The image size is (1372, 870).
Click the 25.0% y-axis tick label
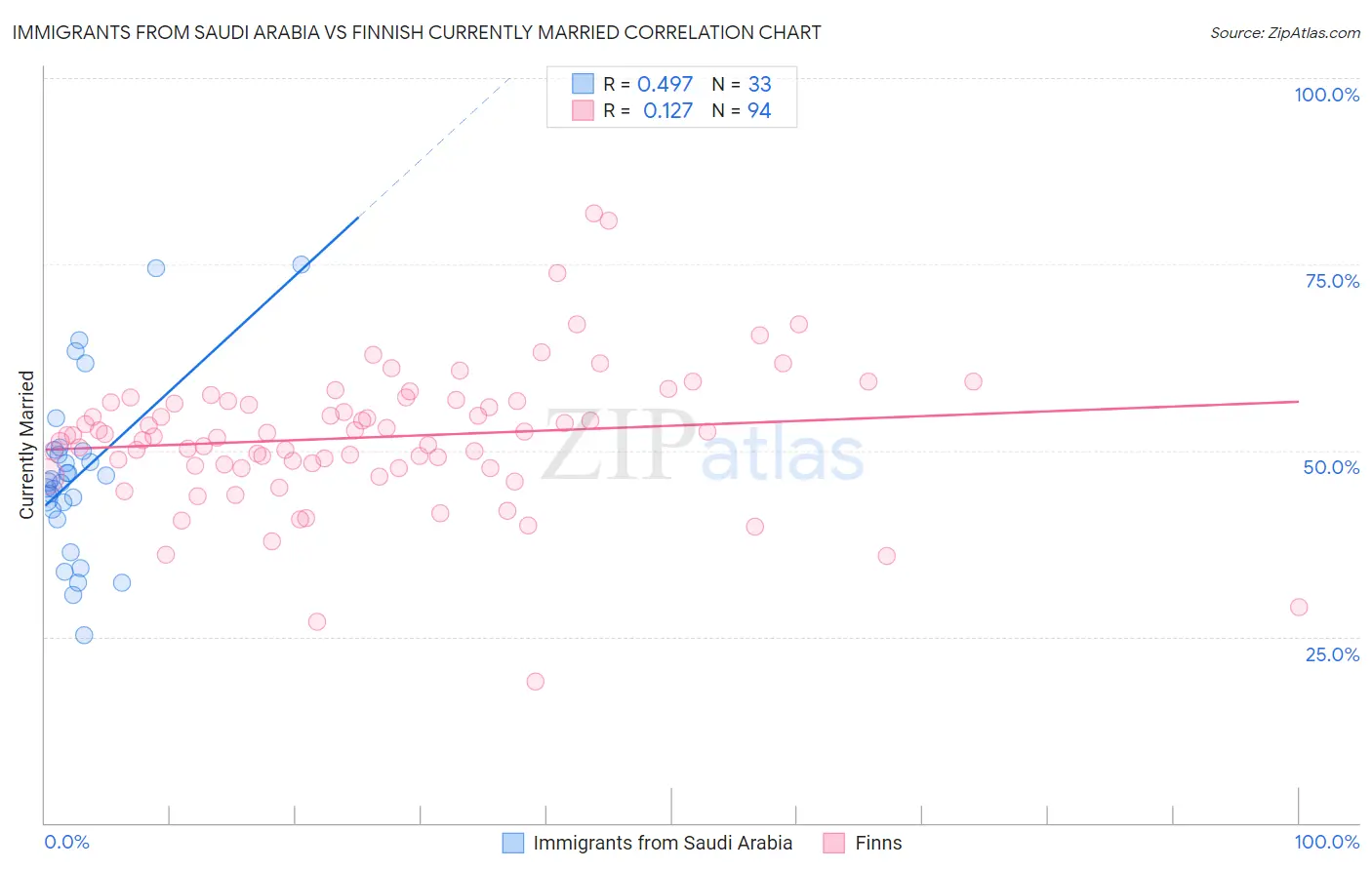point(1332,654)
